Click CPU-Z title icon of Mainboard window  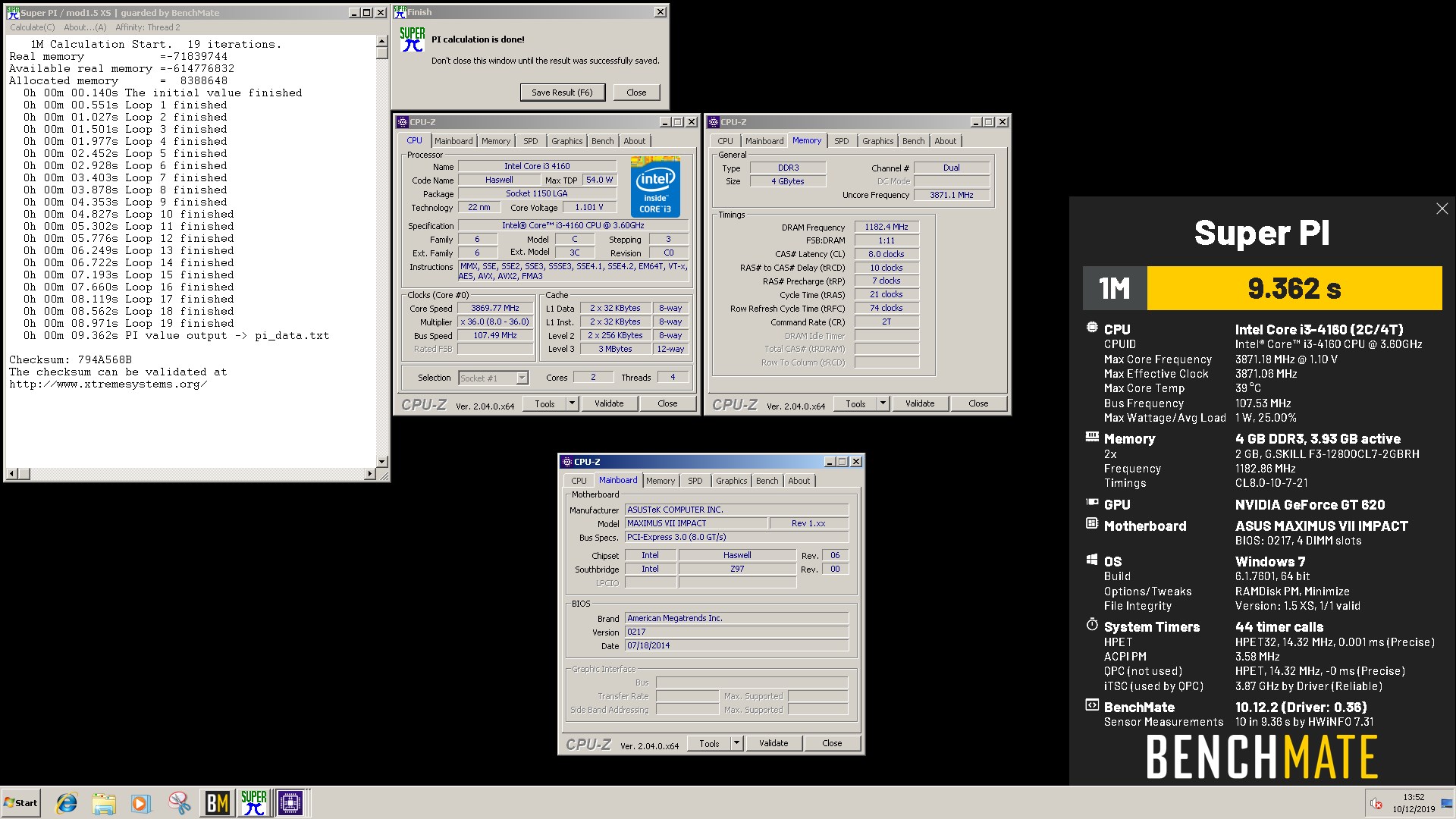click(x=566, y=461)
